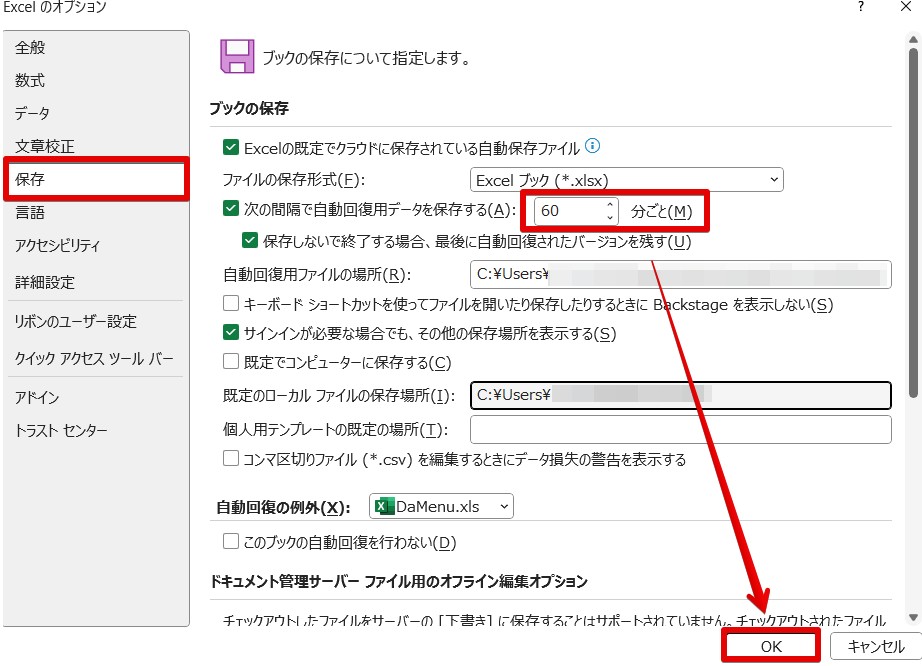Select 全般 in the options sidebar

pyautogui.click(x=30, y=48)
